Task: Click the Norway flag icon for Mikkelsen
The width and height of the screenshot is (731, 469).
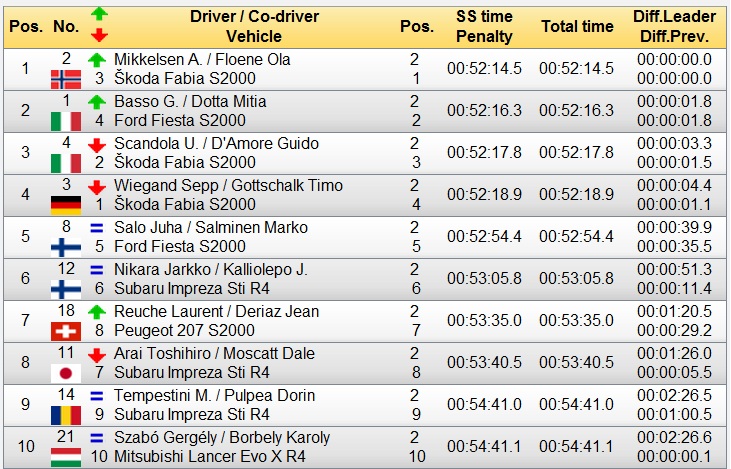Action: [66, 79]
